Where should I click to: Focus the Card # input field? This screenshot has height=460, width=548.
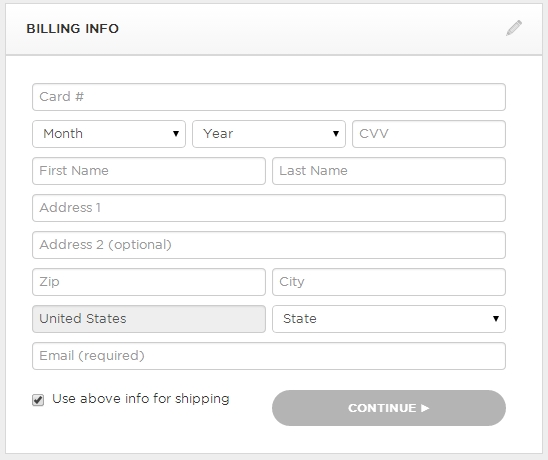(269, 97)
